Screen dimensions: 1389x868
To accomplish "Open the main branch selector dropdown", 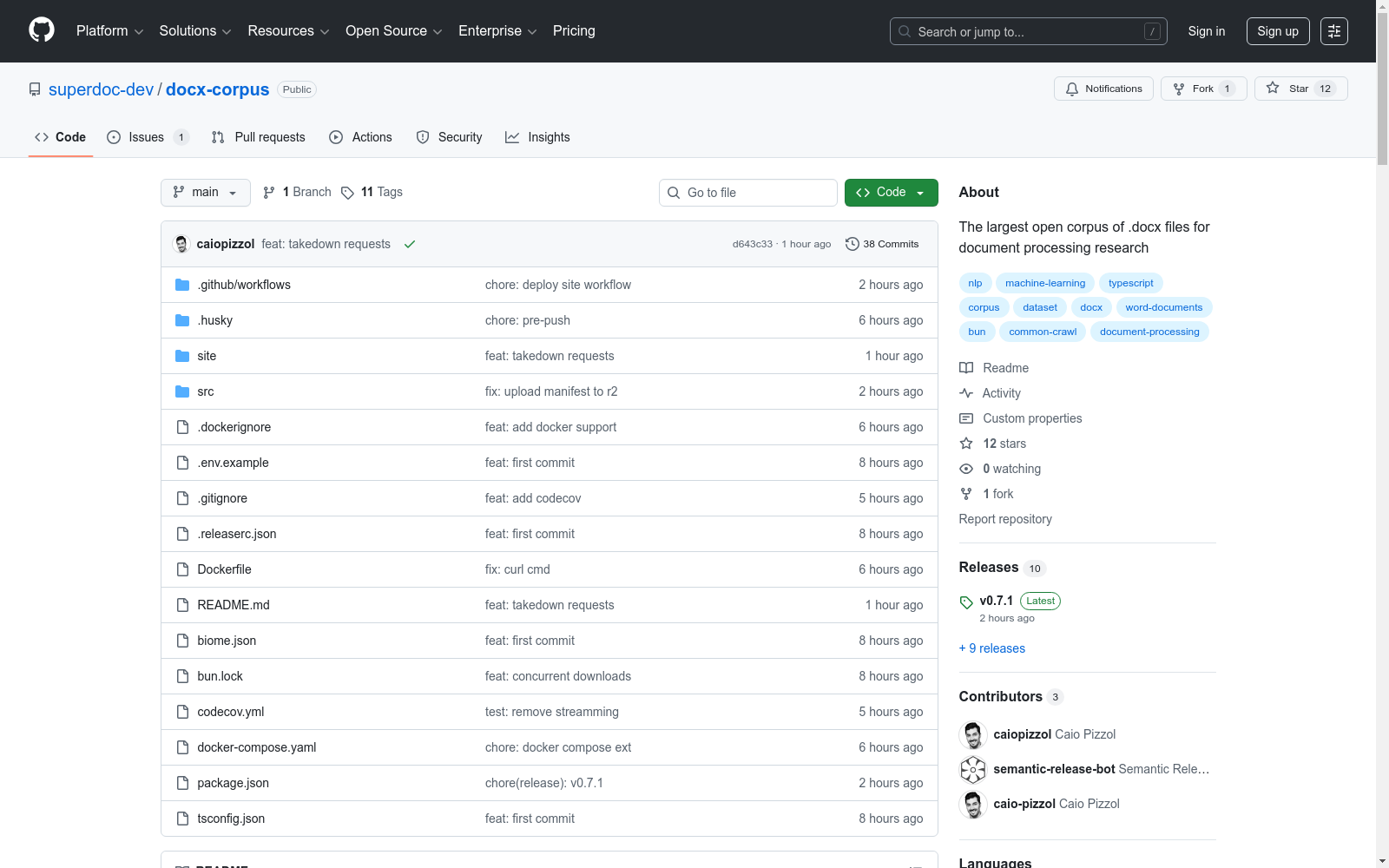I will [x=206, y=193].
